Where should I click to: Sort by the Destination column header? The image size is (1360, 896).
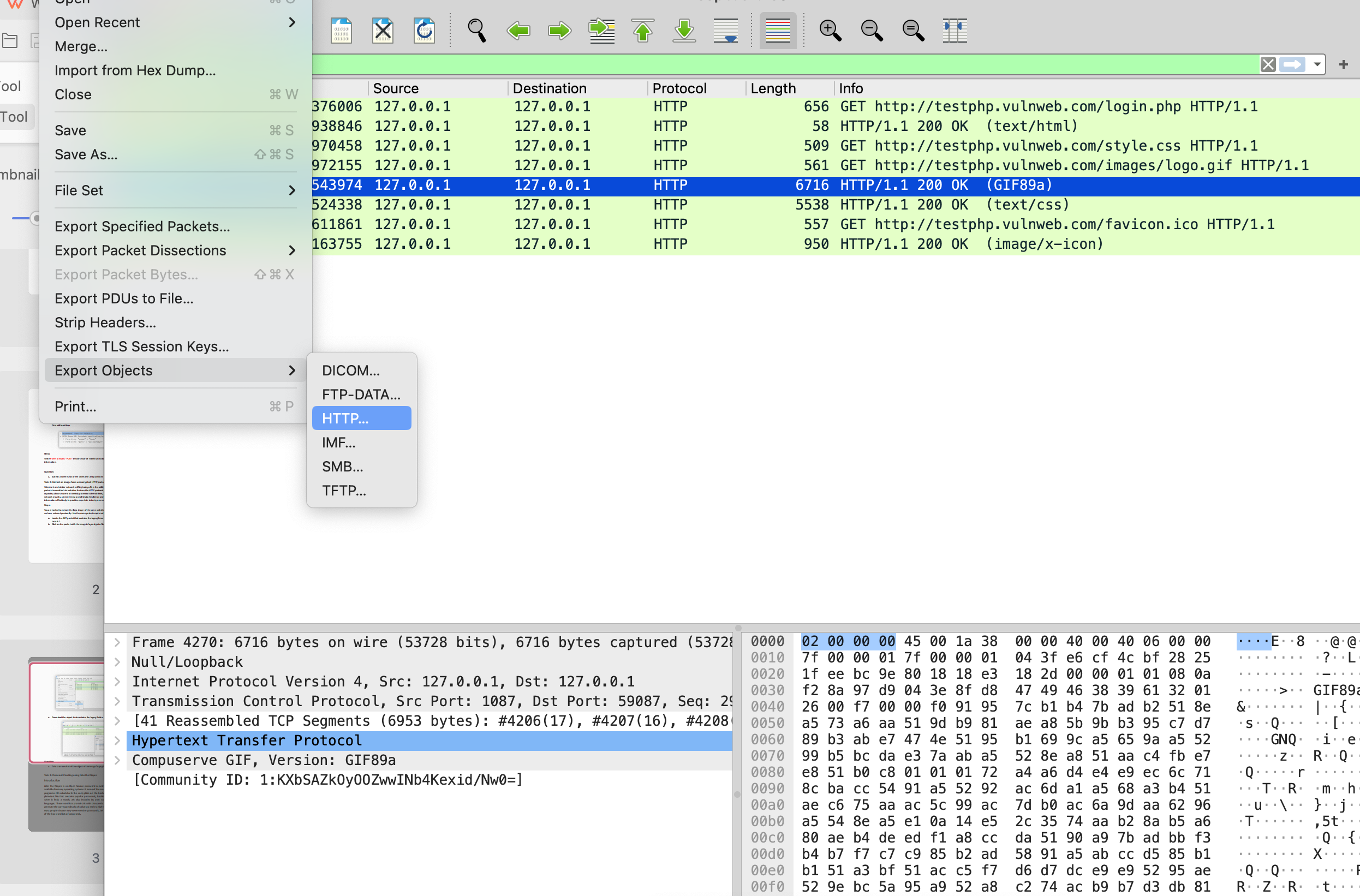click(x=577, y=88)
